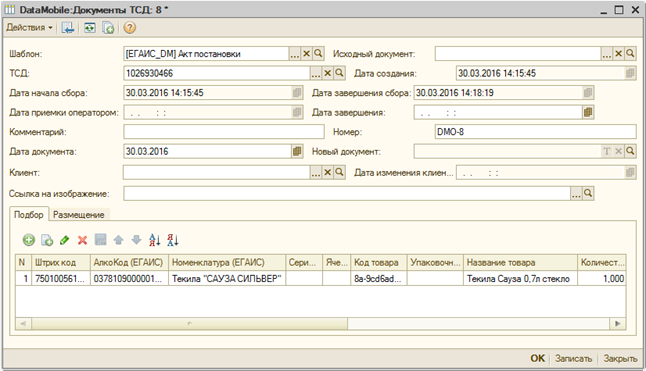Select the Текила Сауза table row
Viewport: 646px width, 371px height.
pos(321,279)
